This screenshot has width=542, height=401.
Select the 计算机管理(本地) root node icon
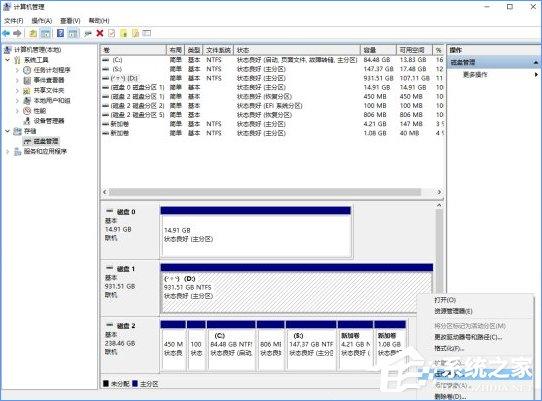[x=7, y=50]
